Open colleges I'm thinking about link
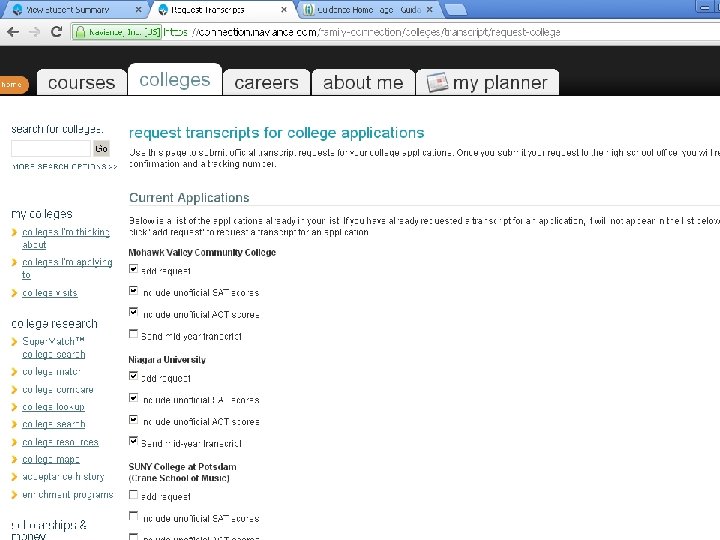Viewport: 720px width, 540px height. tap(66, 238)
